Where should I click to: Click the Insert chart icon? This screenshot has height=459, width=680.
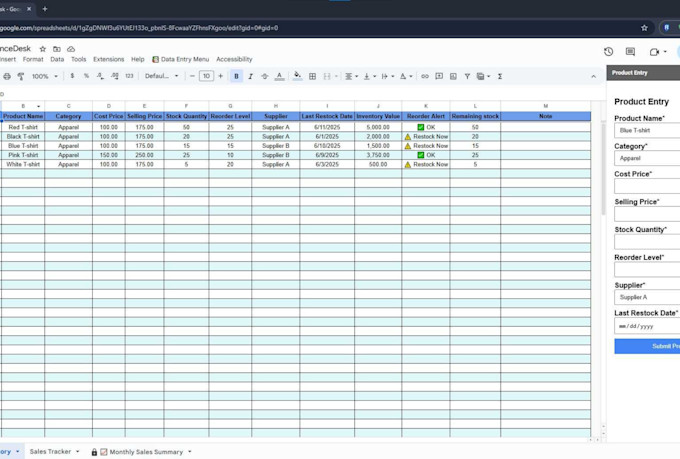pos(453,76)
